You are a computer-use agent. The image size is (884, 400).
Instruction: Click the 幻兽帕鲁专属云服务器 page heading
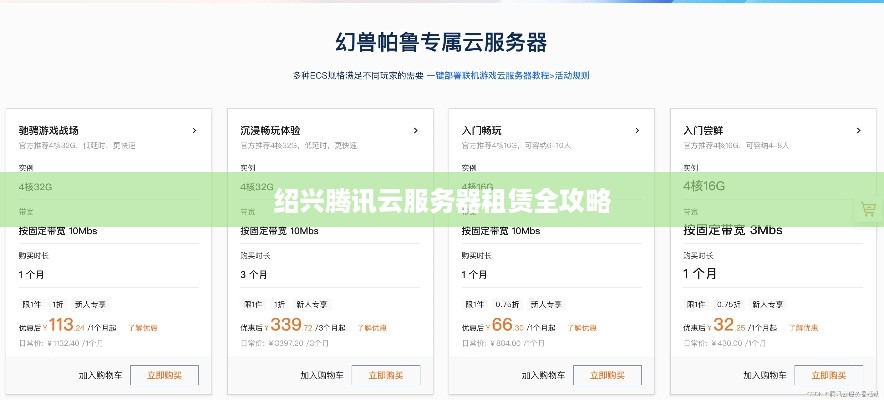[x=441, y=42]
